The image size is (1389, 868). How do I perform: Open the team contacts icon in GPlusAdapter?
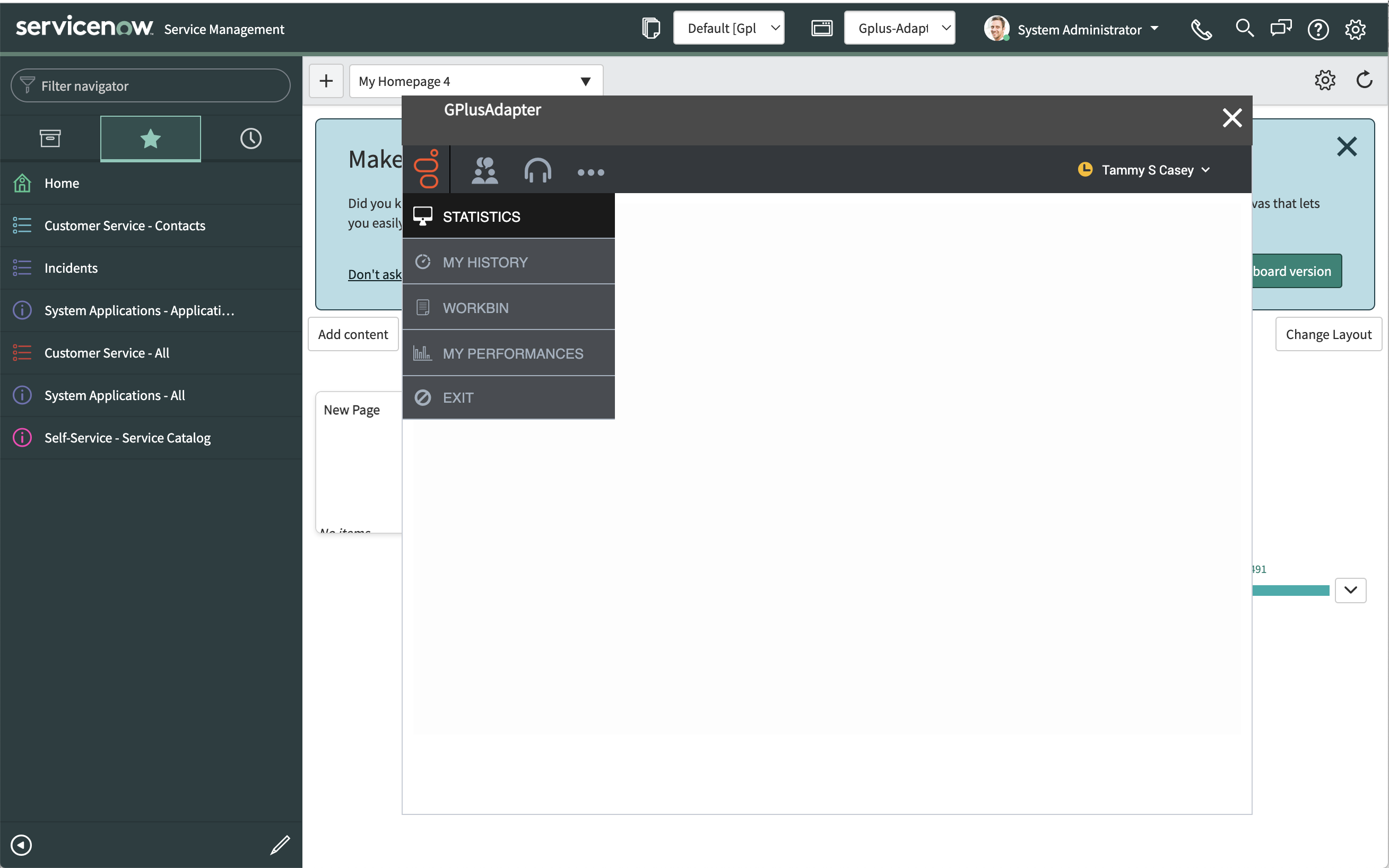(484, 170)
